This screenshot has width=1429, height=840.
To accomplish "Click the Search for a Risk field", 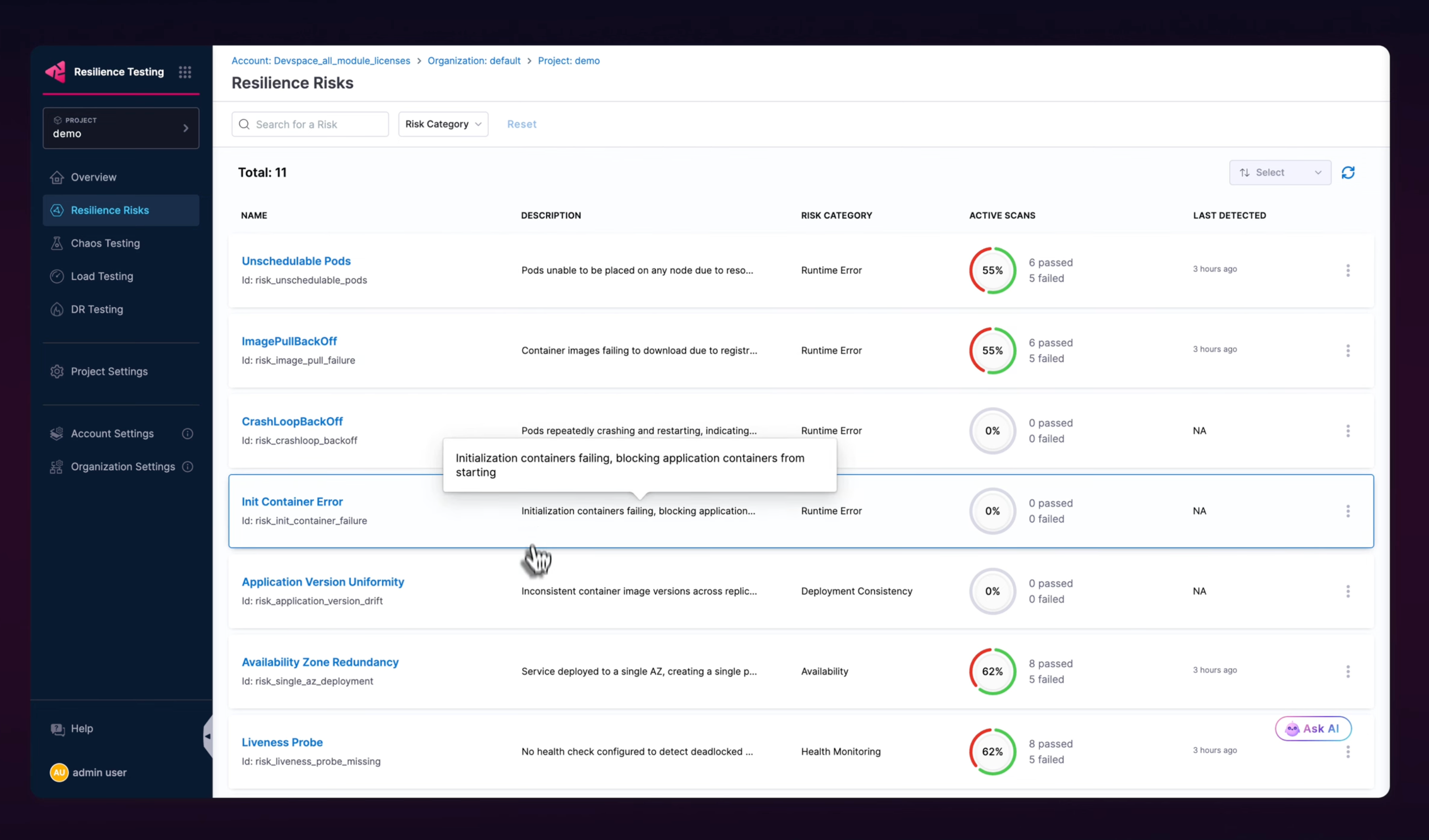I will (310, 124).
